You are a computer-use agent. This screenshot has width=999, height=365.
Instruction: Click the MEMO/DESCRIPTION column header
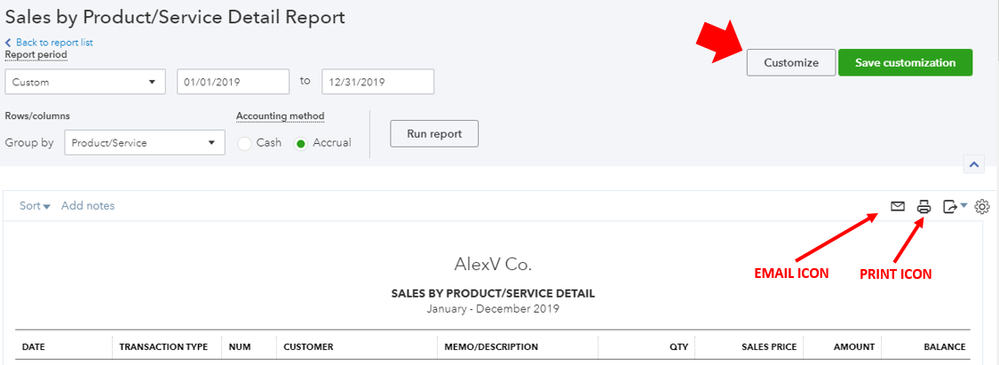(491, 347)
